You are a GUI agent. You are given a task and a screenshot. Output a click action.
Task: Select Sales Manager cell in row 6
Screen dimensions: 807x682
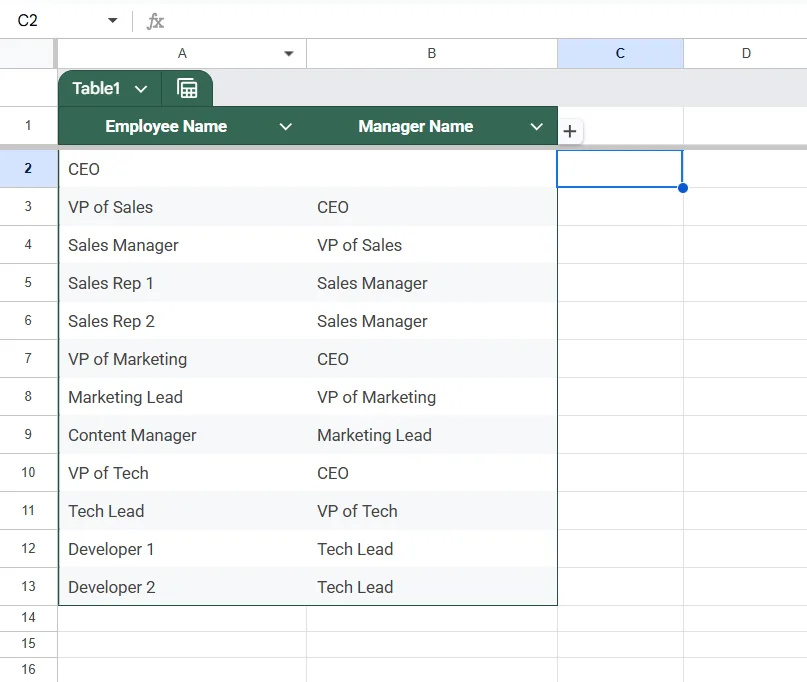coord(432,321)
